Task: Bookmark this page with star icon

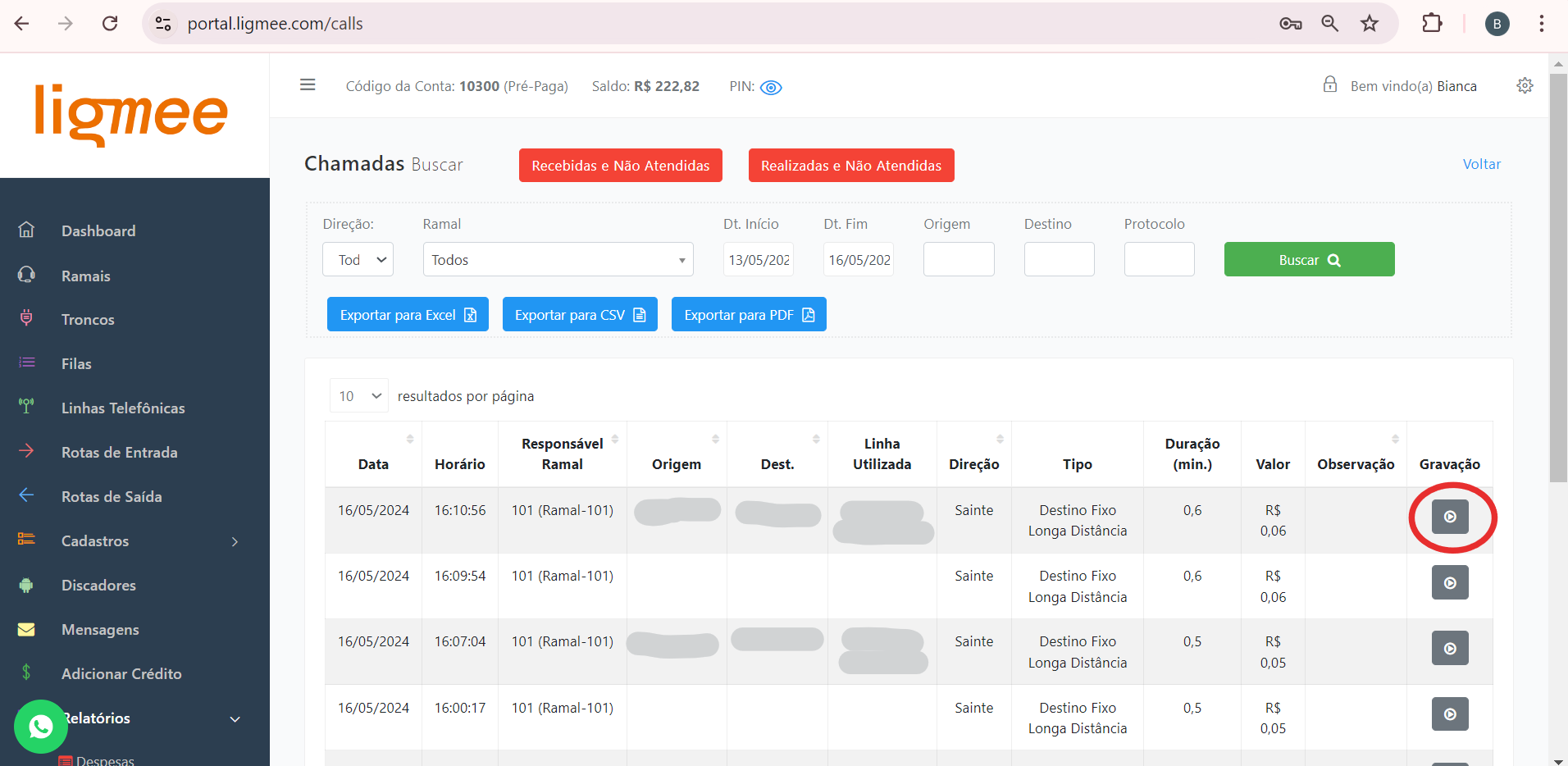Action: point(1369,24)
